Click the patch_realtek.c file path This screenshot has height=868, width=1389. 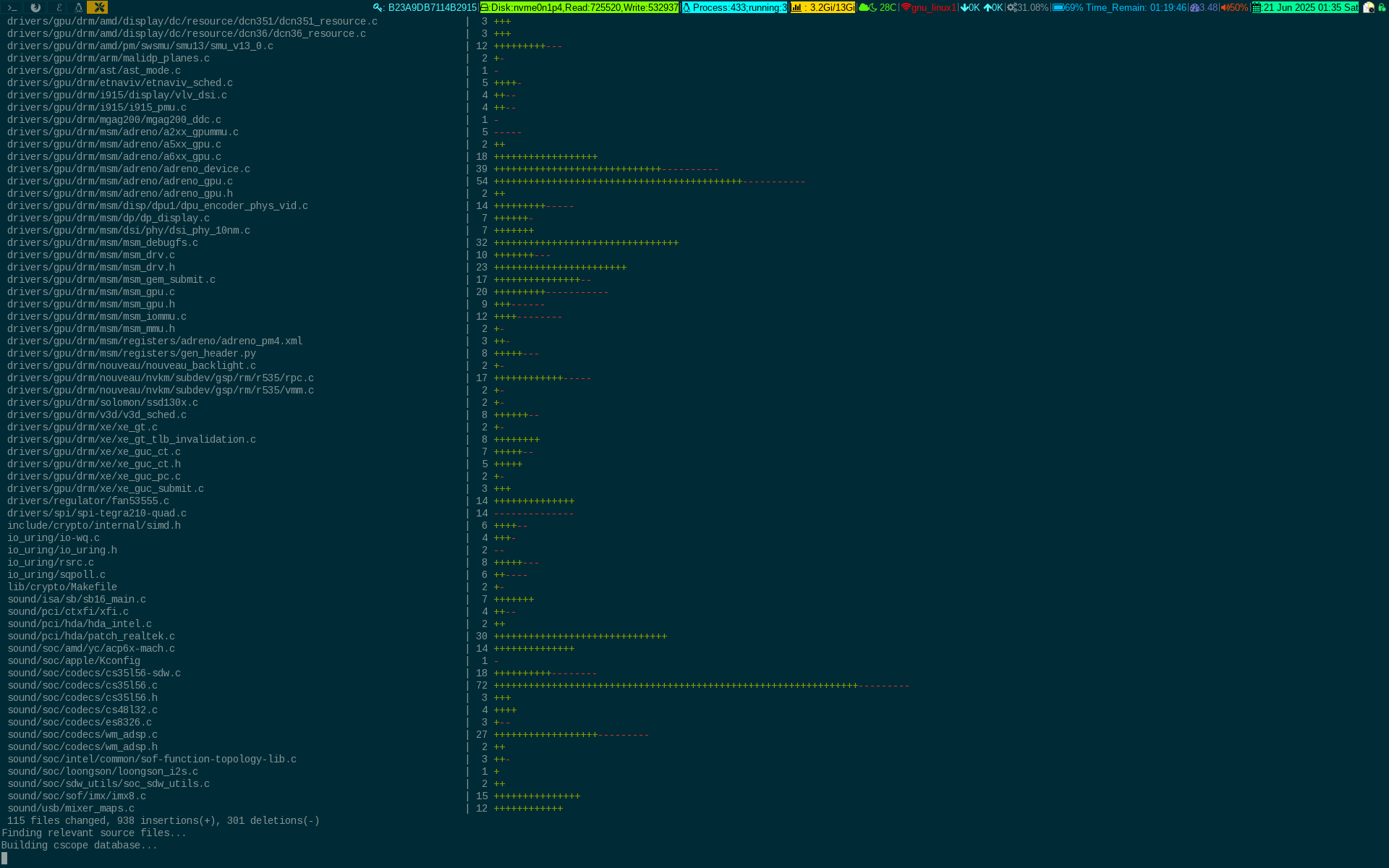(91, 637)
